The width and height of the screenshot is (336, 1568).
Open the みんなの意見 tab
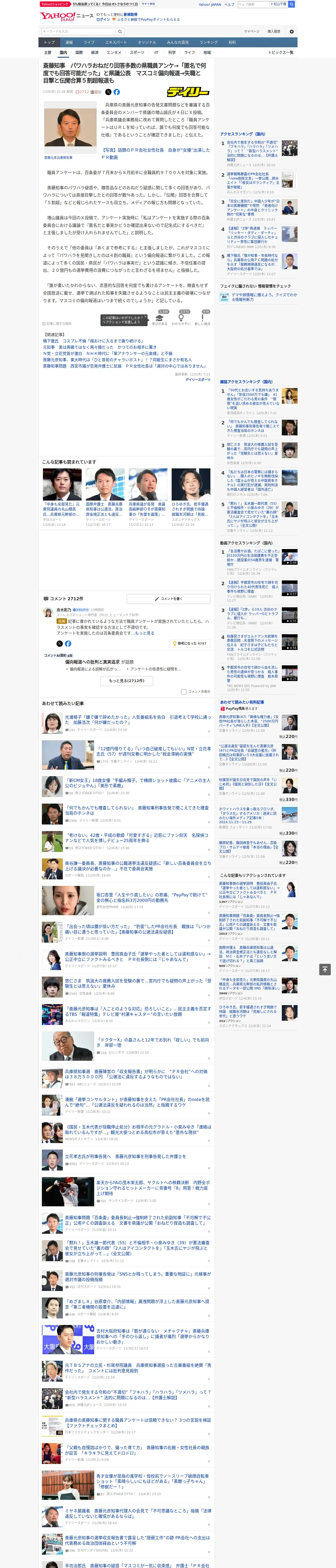pos(178,42)
